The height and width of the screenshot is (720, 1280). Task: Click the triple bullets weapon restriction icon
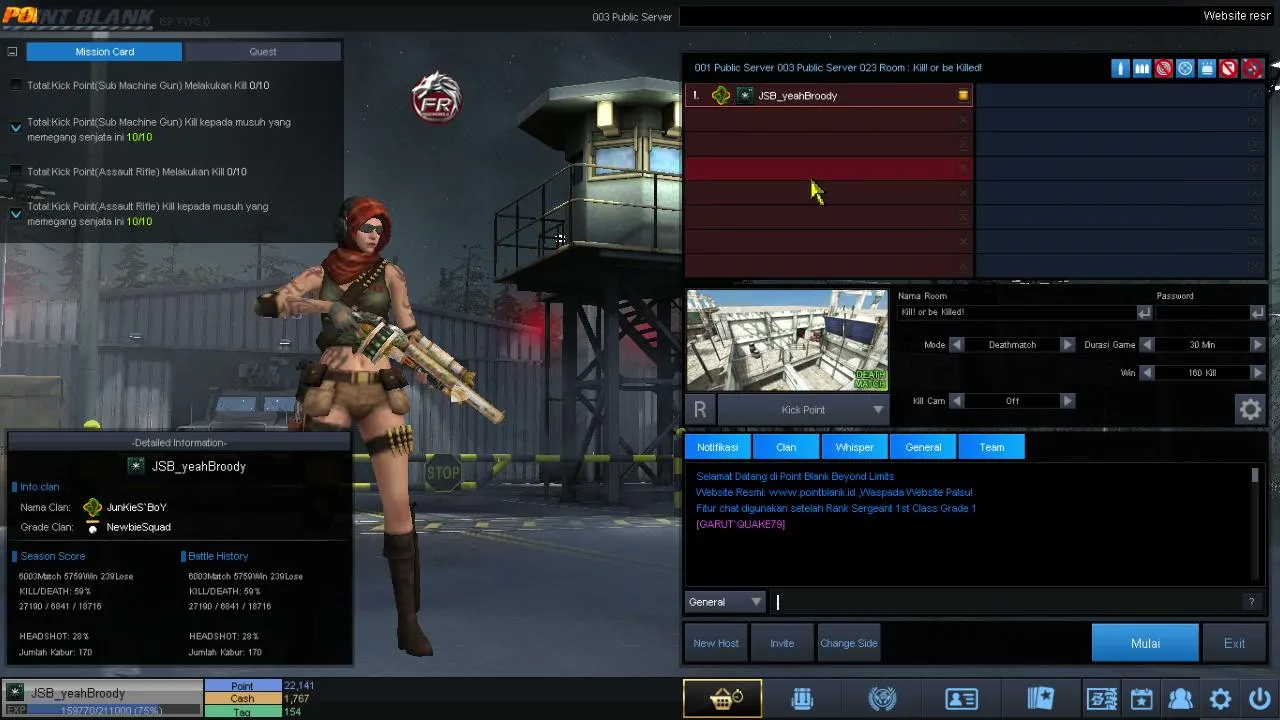pyautogui.click(x=1142, y=68)
